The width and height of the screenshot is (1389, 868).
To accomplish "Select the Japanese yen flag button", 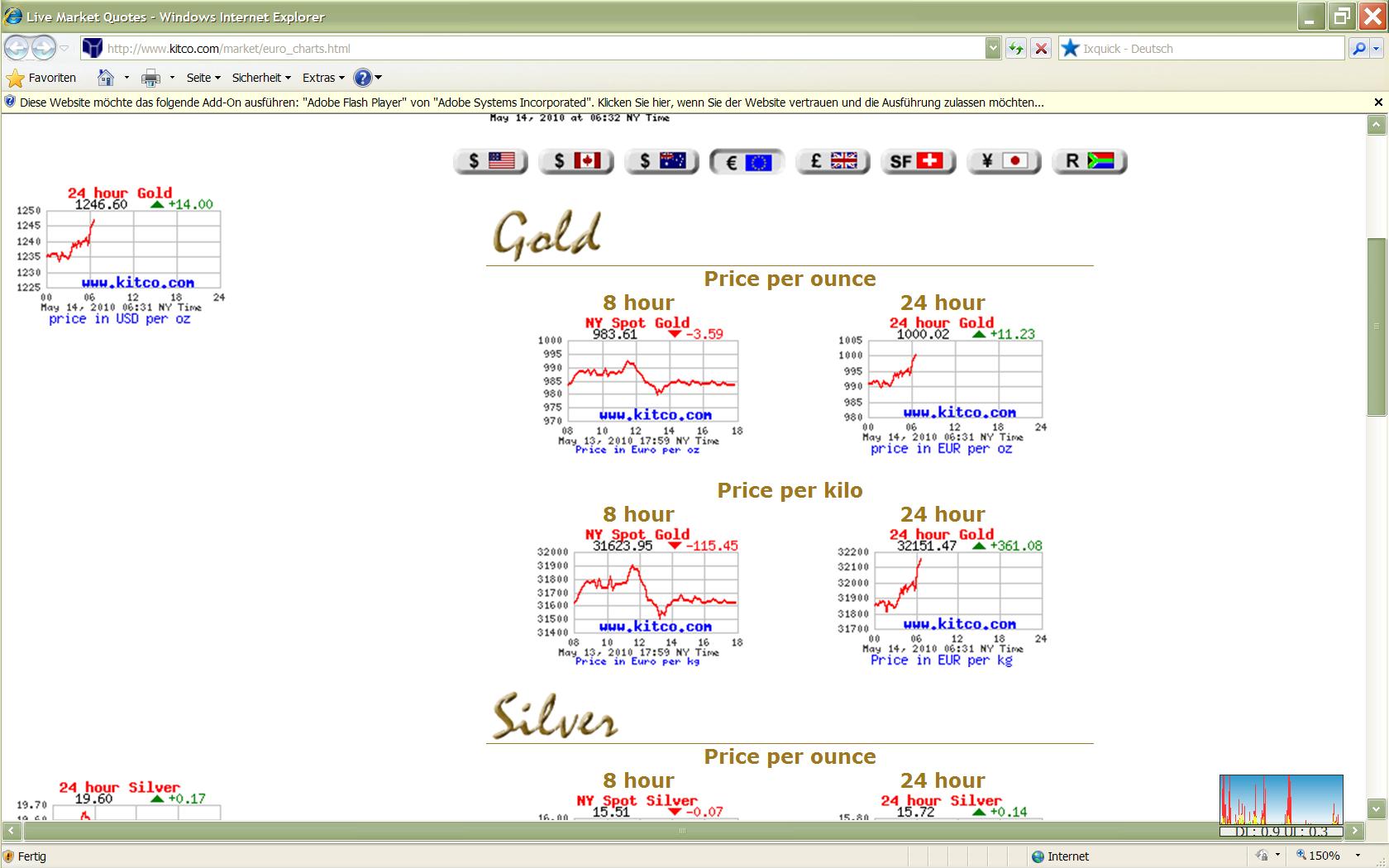I will click(x=1004, y=161).
